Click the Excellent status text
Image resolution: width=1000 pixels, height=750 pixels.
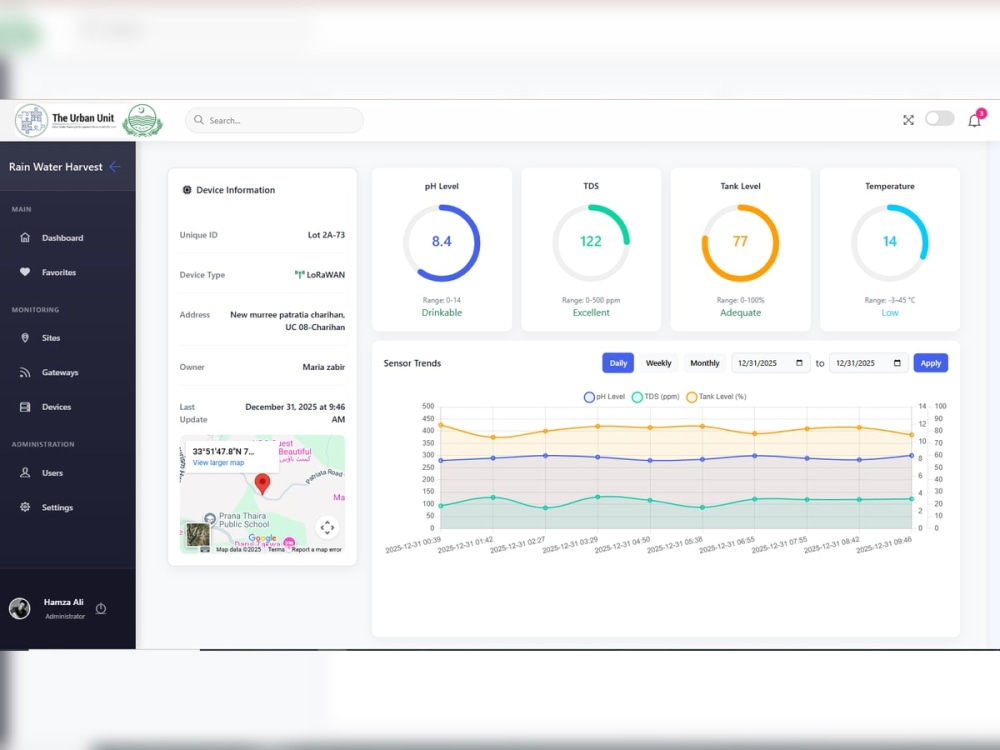pos(591,312)
